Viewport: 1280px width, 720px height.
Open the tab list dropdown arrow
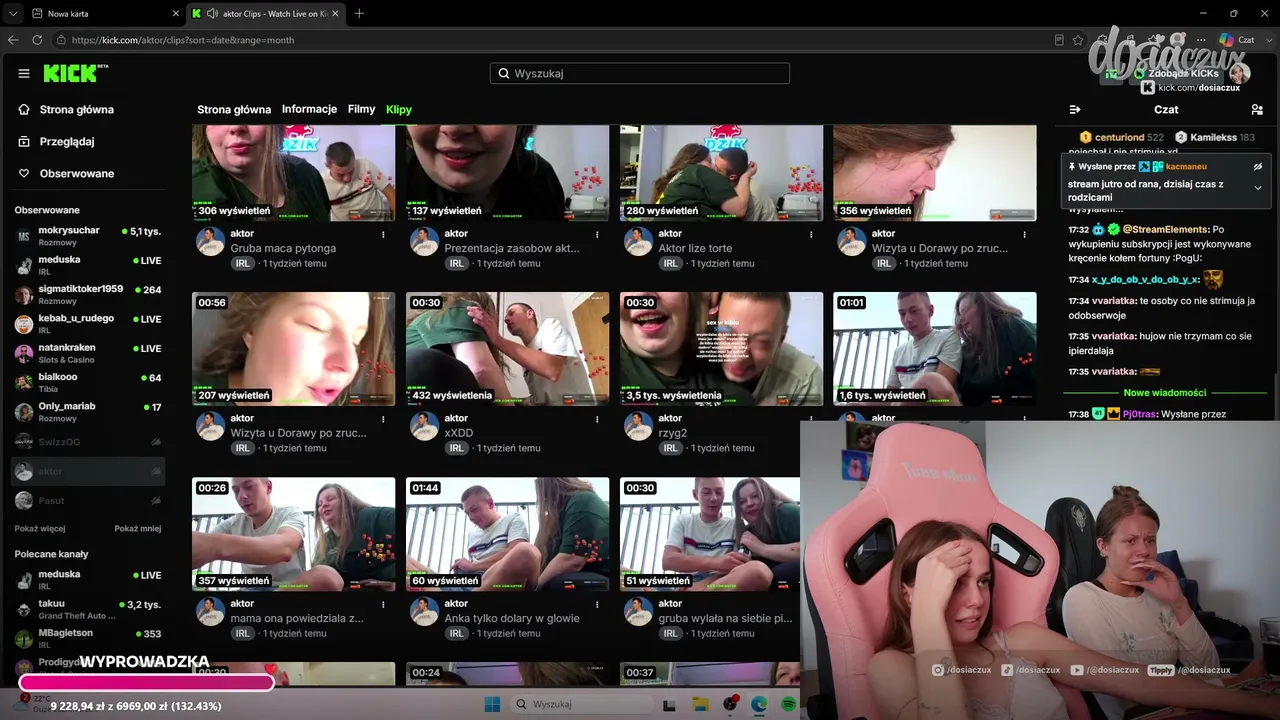[13, 13]
